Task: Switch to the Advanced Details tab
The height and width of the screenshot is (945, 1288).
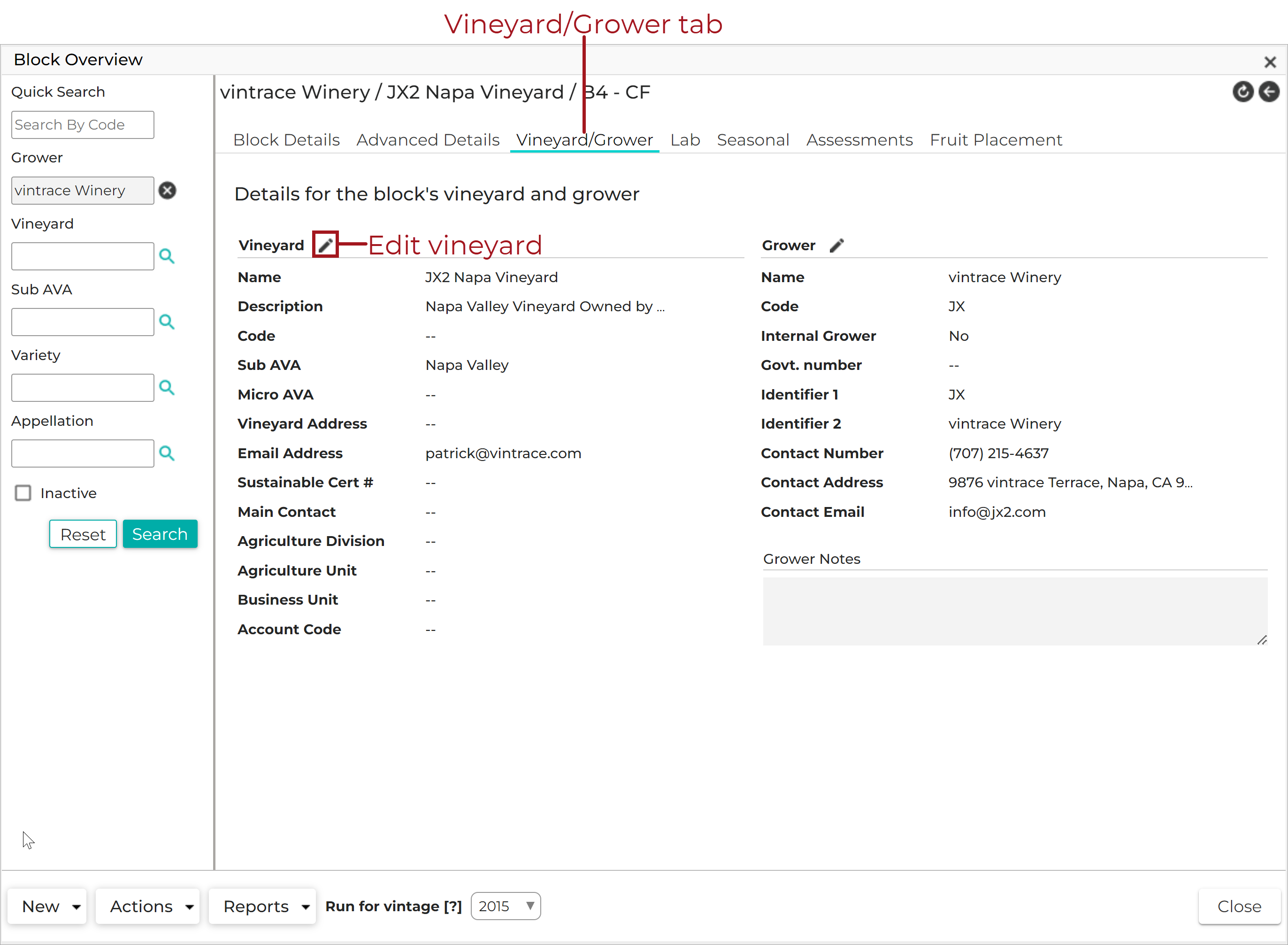Action: (428, 139)
